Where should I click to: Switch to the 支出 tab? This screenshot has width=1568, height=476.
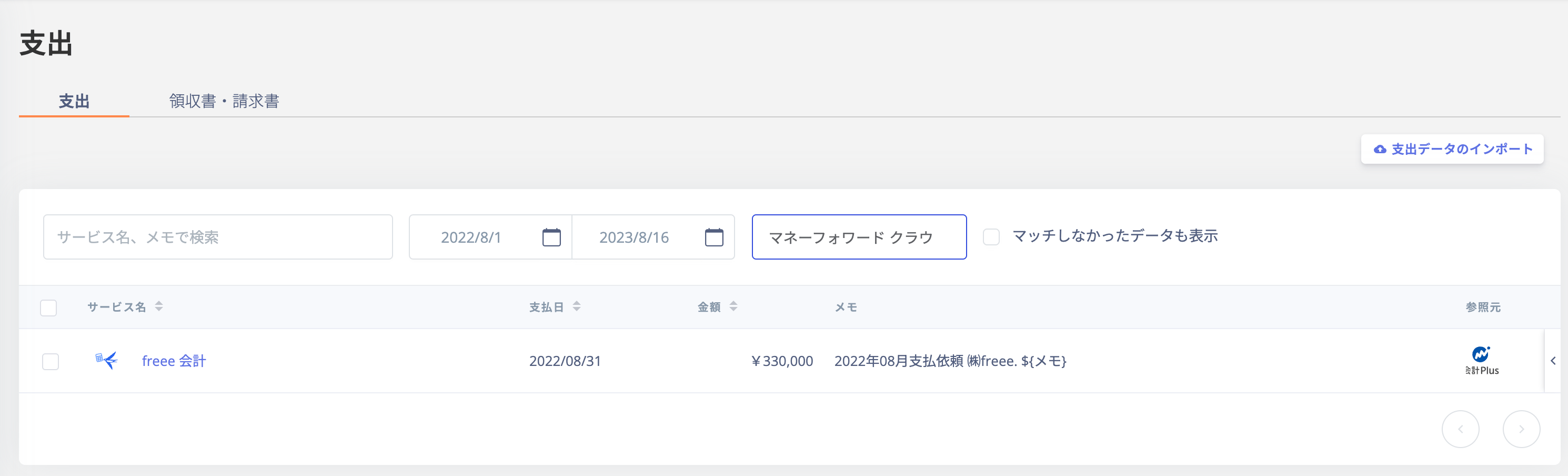[74, 101]
